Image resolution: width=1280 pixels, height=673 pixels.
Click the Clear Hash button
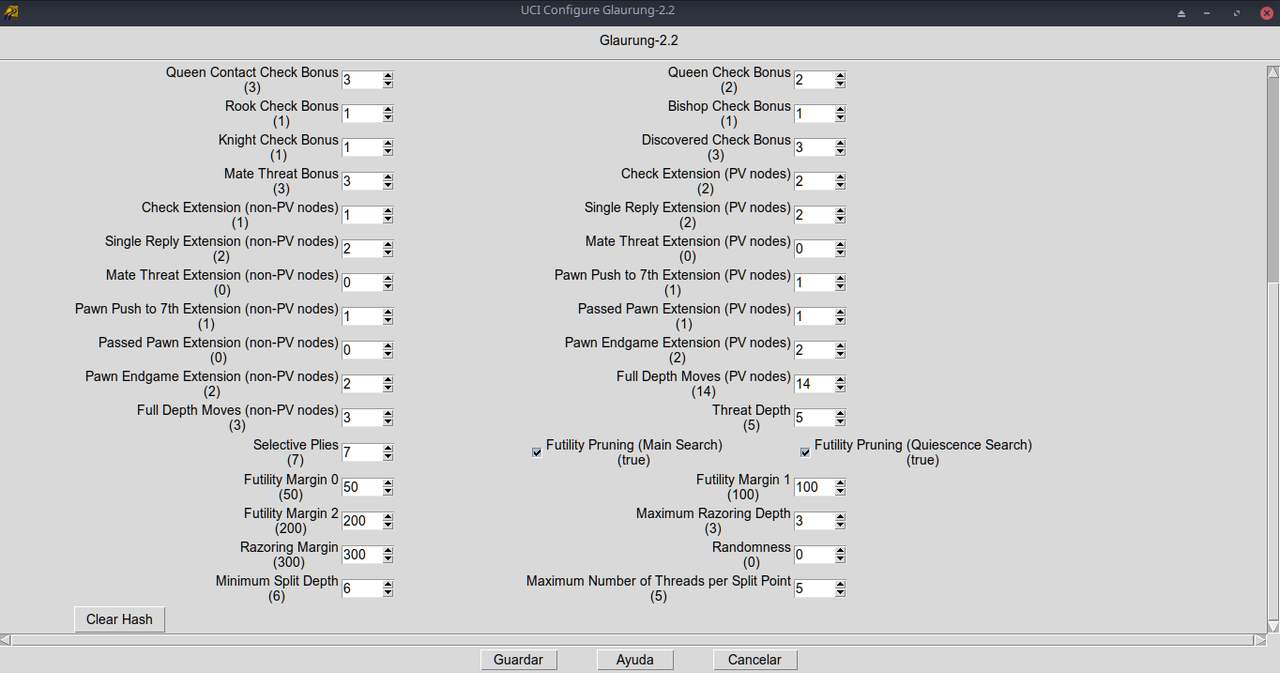119,619
